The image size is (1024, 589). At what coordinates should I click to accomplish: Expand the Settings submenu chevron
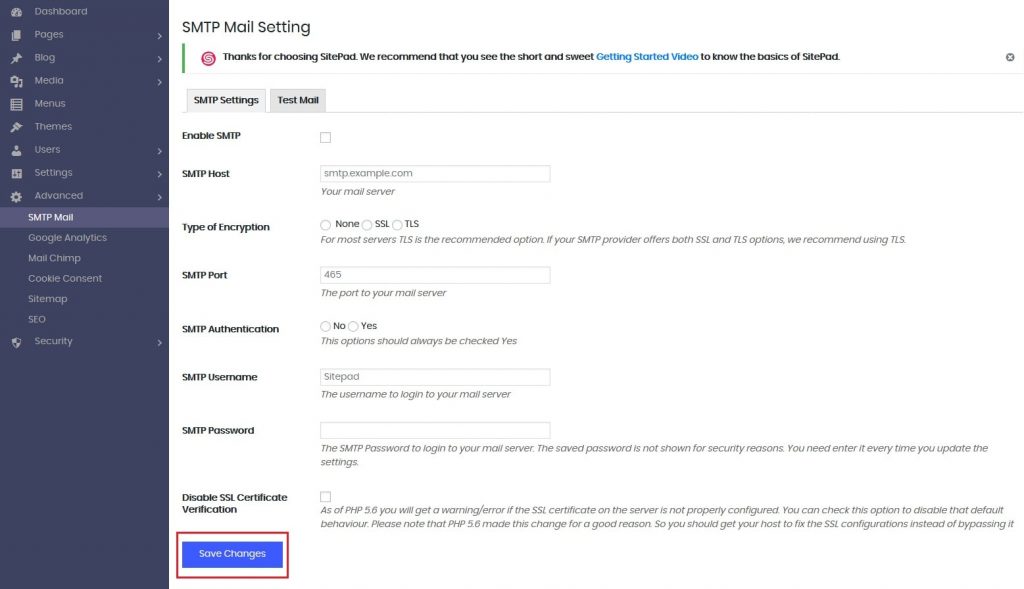[x=160, y=174]
